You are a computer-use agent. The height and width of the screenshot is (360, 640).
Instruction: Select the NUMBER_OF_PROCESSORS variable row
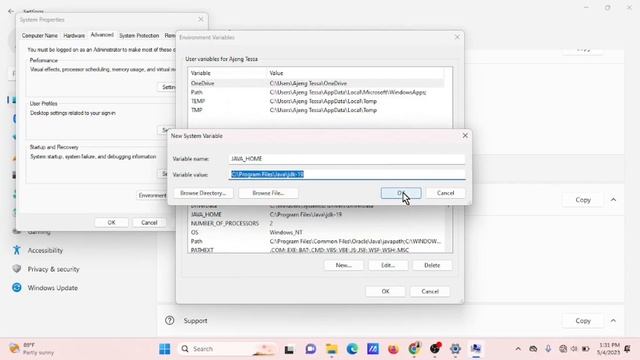click(x=316, y=223)
